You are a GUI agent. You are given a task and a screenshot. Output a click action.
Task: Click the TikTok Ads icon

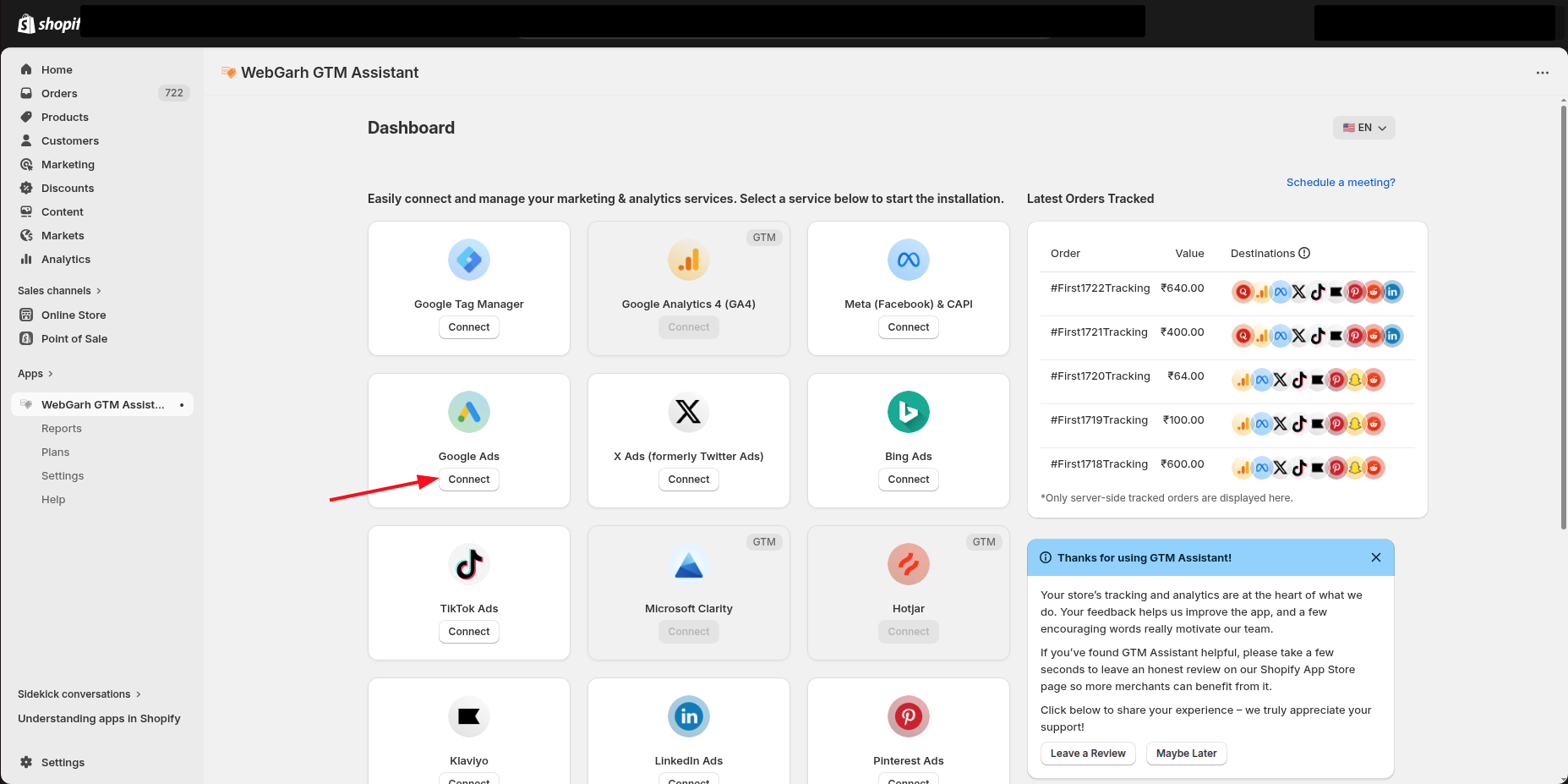coord(469,564)
